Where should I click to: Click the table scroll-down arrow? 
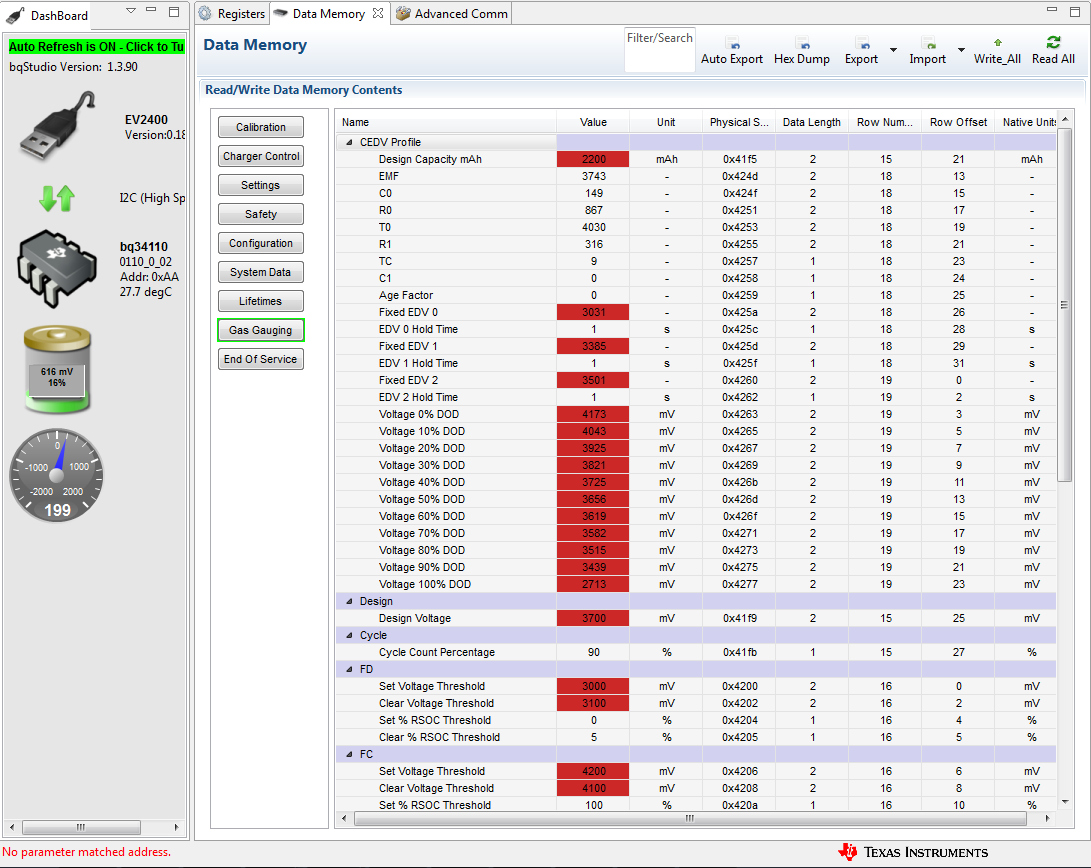[1065, 803]
